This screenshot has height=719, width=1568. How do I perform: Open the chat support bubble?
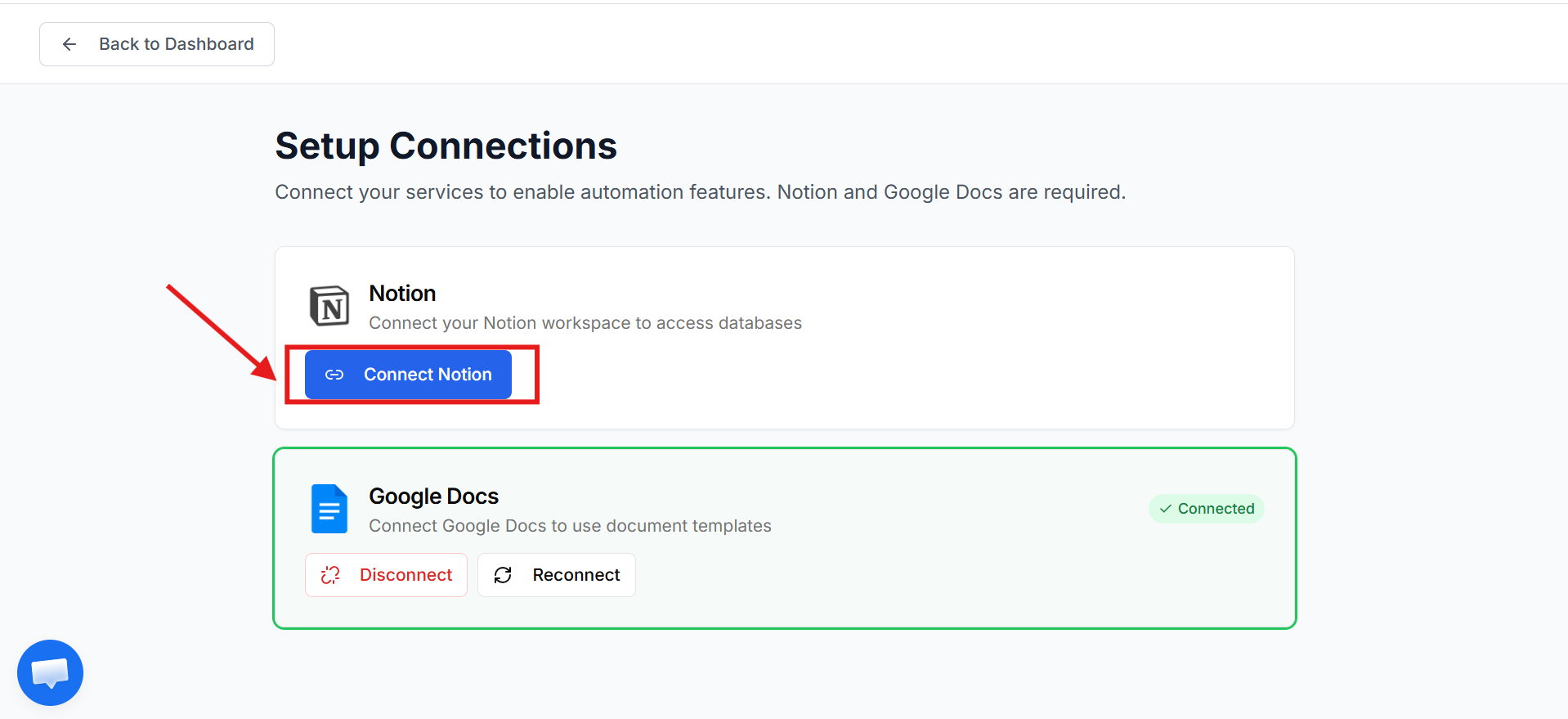[x=50, y=672]
